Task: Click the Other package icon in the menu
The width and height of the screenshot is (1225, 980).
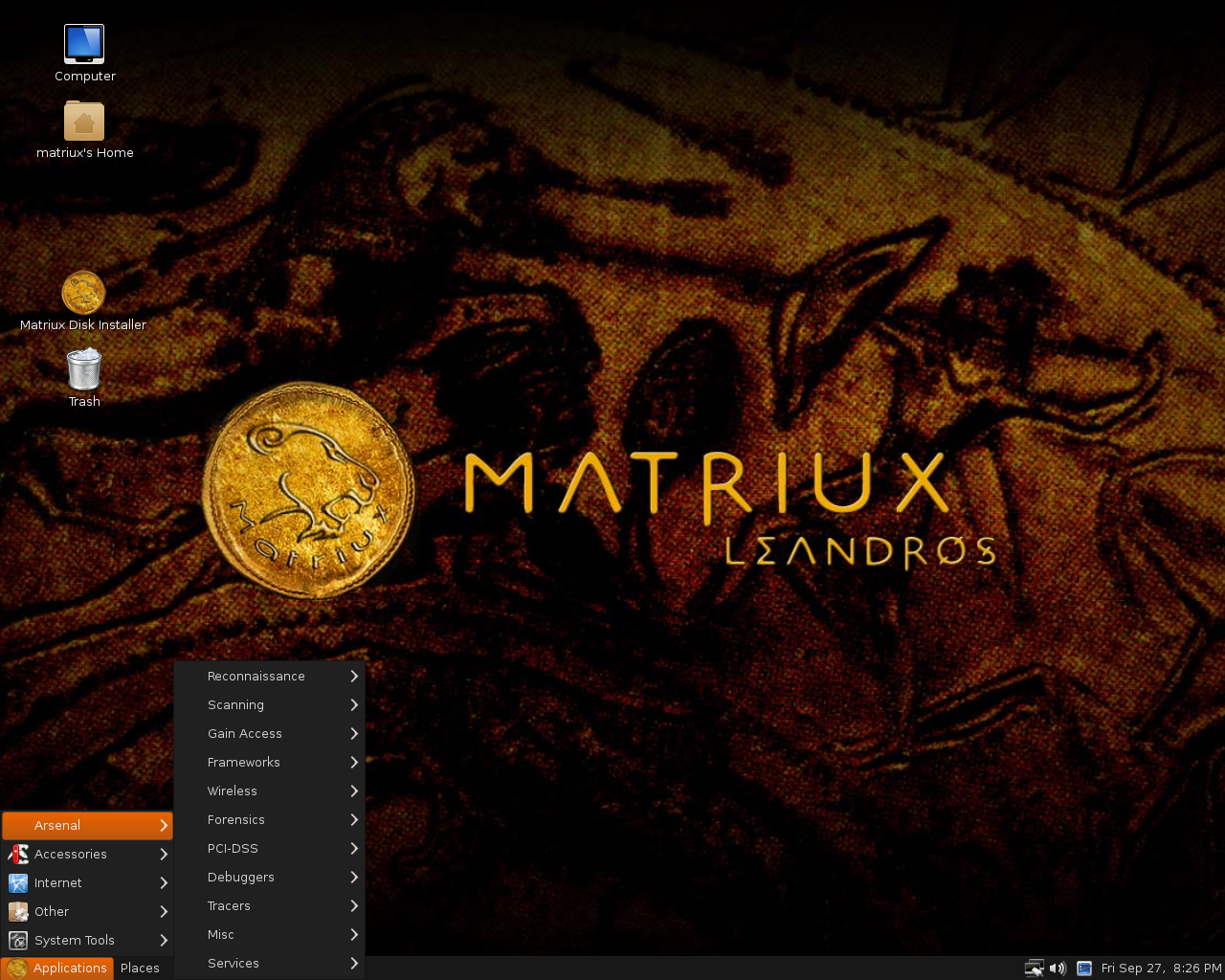Action: tap(18, 911)
